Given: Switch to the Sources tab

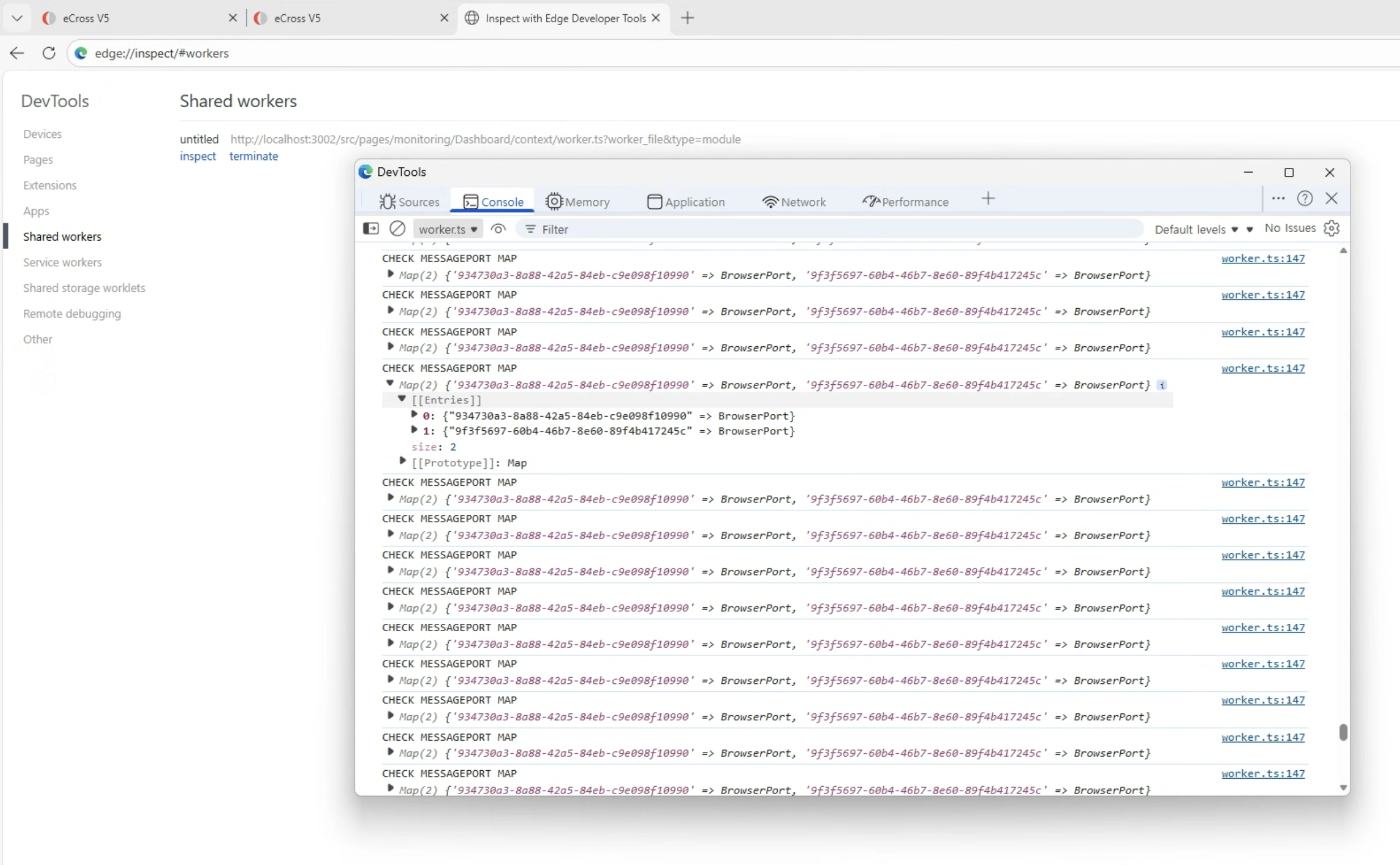Looking at the screenshot, I should pos(410,201).
